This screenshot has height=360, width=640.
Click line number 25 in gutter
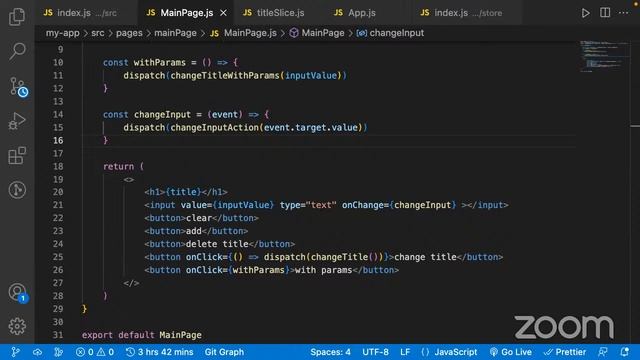coord(58,257)
